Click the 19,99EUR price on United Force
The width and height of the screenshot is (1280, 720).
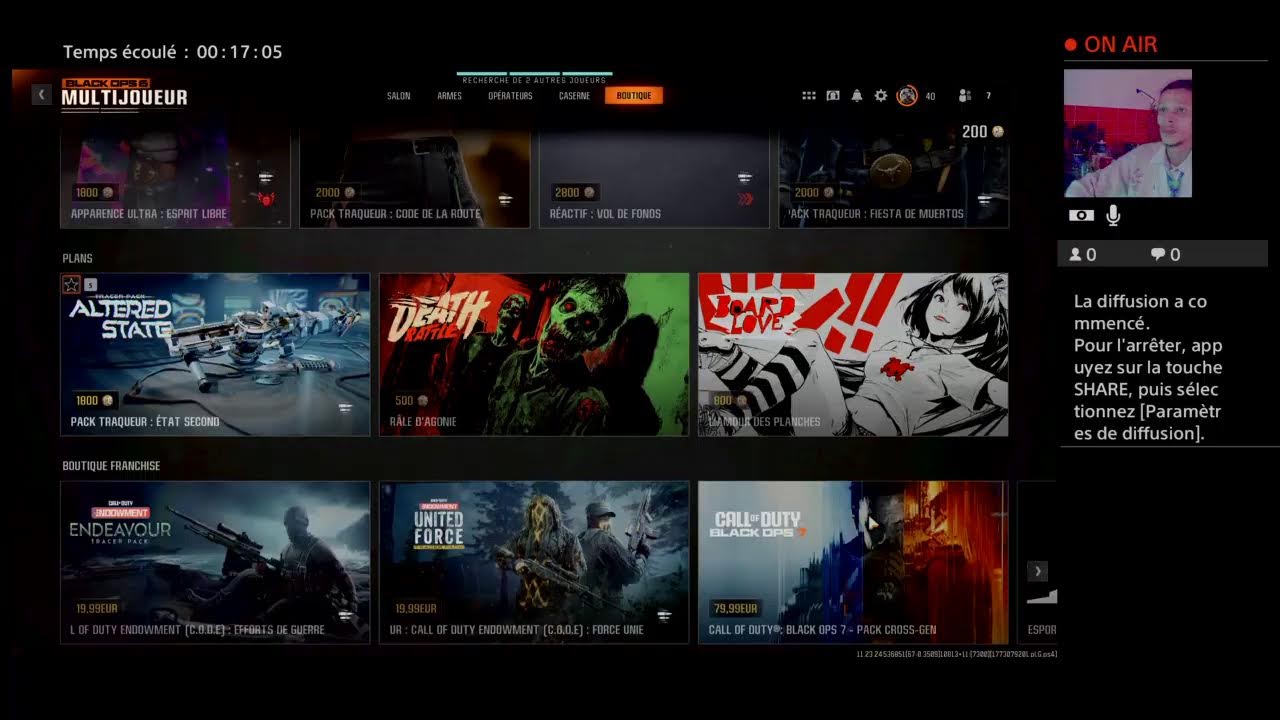(416, 608)
